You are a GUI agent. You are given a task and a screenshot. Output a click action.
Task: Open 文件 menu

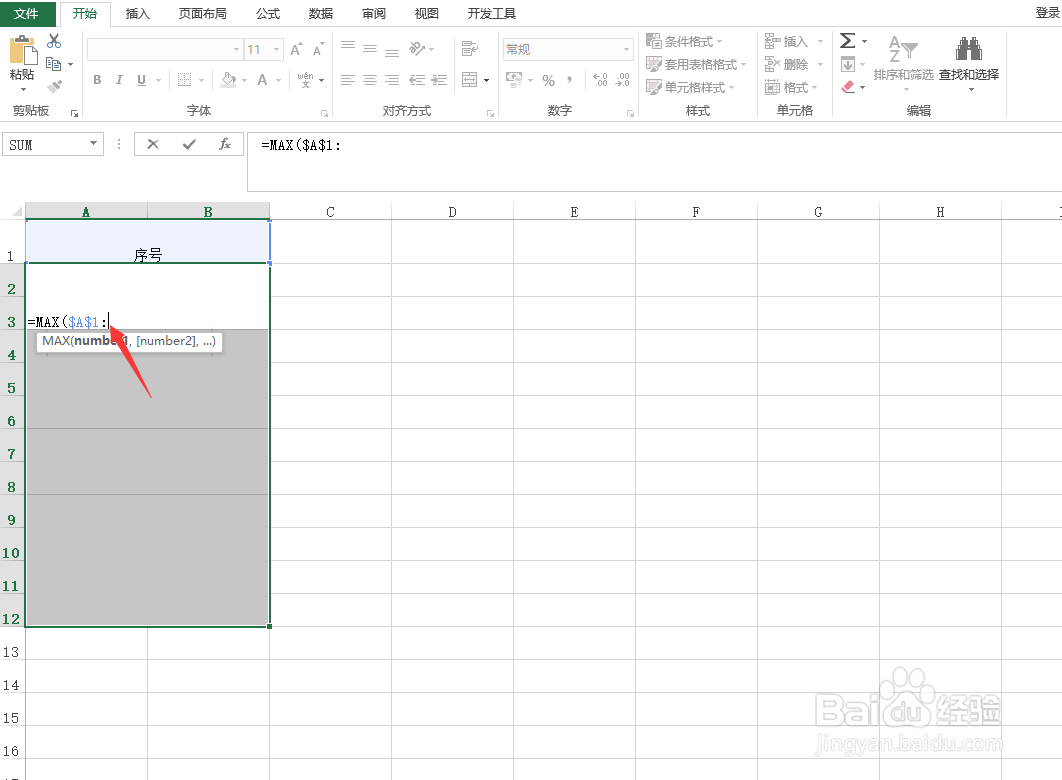(26, 14)
